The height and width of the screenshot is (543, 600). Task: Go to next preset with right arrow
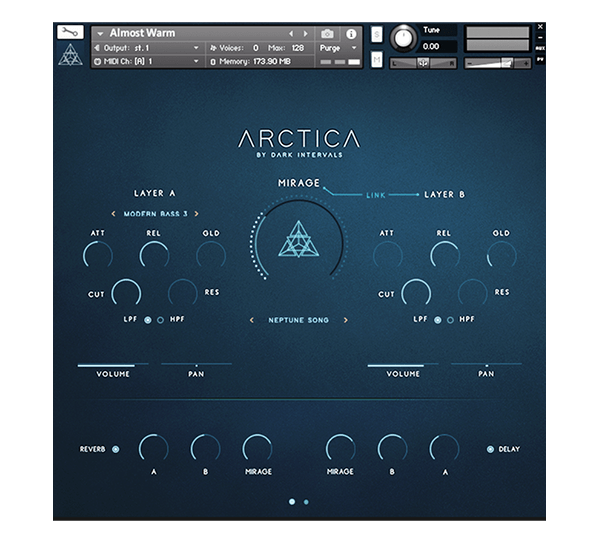[305, 34]
